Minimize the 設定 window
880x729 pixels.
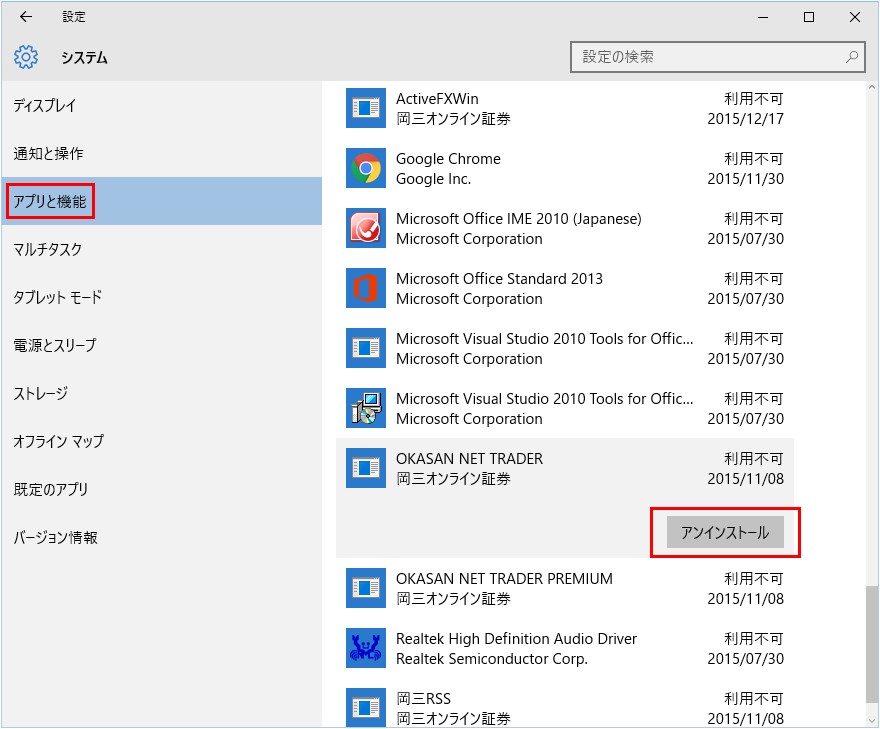click(763, 17)
